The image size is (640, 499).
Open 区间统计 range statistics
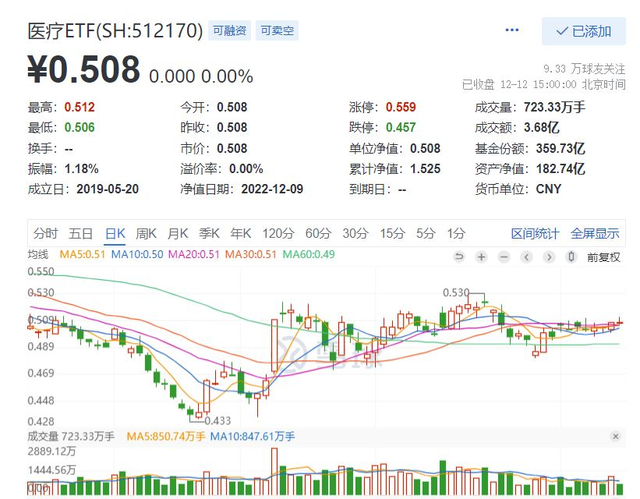click(x=535, y=233)
